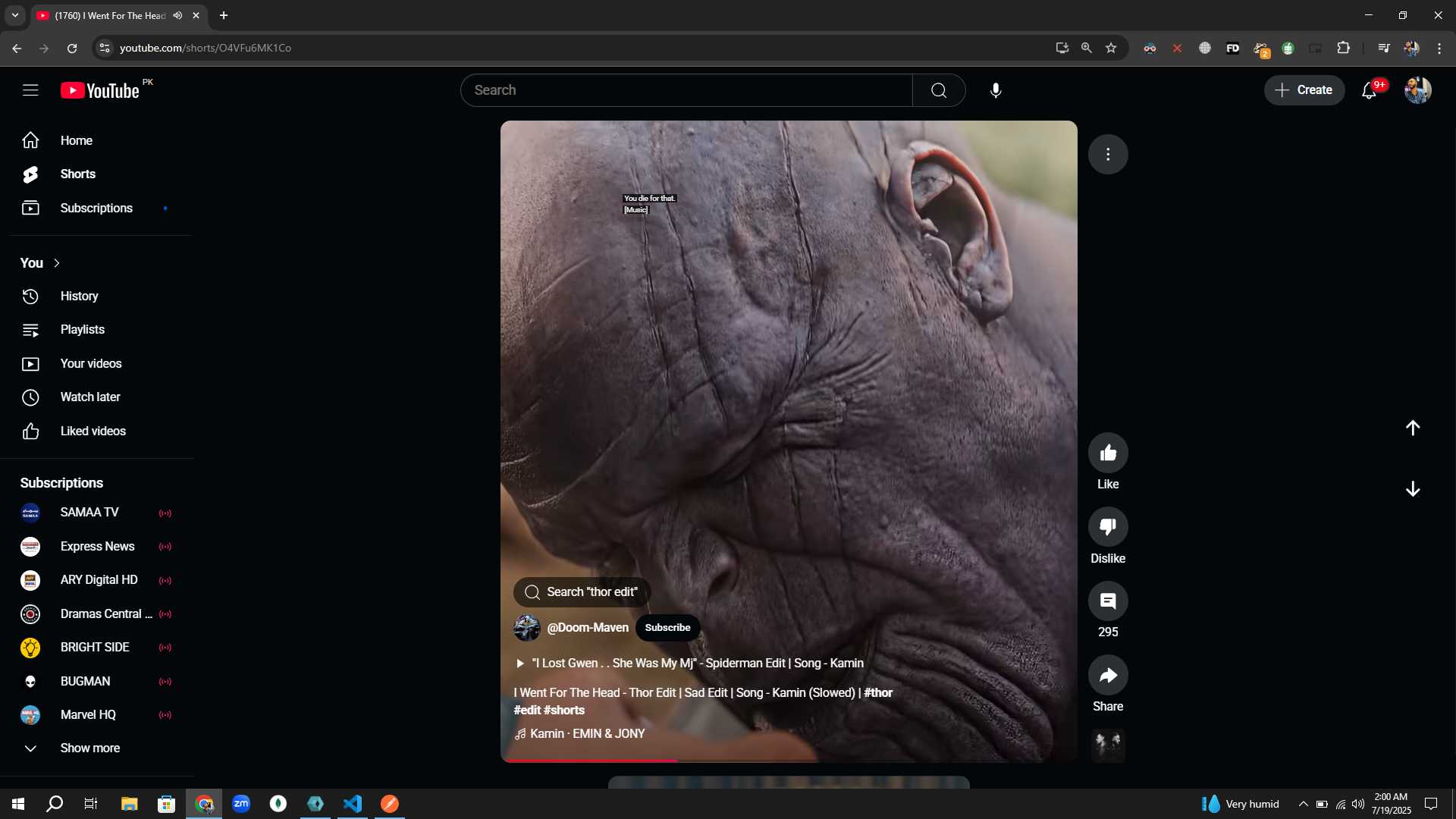Open the #thor hashtag
Viewport: 1456px width, 819px height.
pos(878,693)
